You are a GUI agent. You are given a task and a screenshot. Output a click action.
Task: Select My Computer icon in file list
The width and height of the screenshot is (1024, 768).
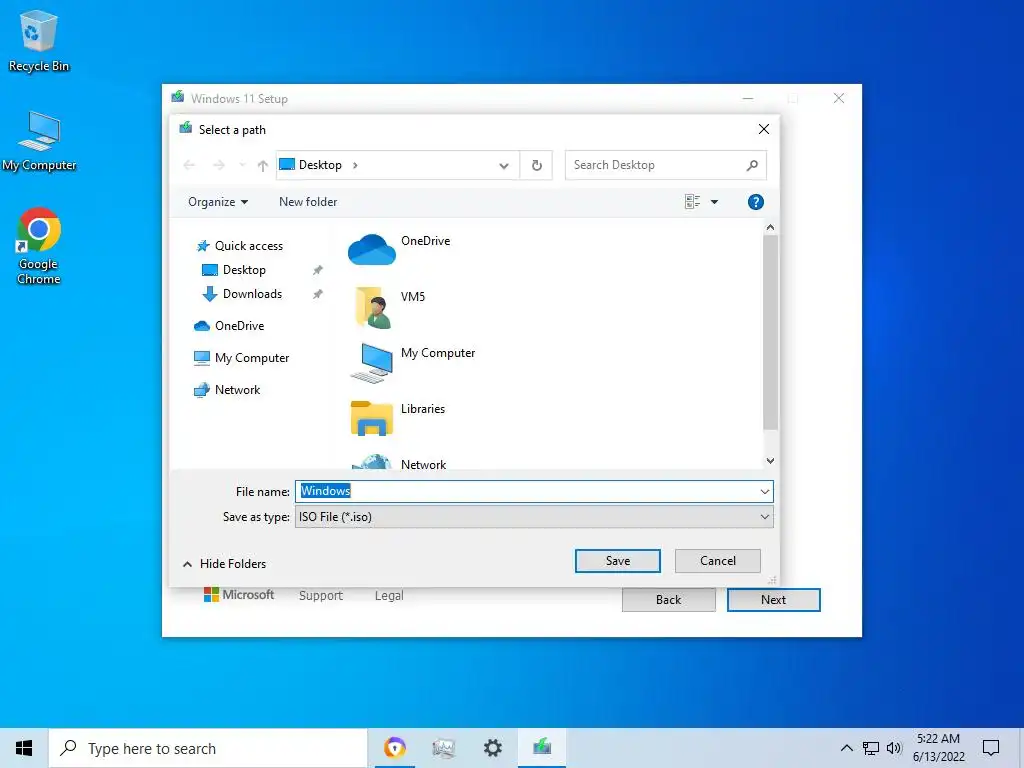372,362
